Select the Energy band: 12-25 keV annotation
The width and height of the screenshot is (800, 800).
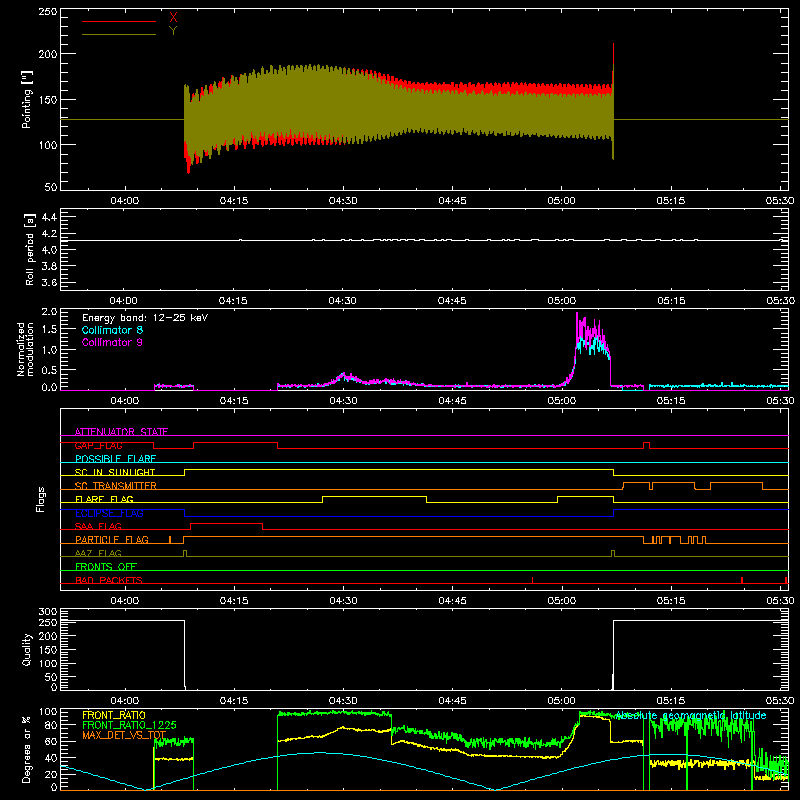point(145,318)
